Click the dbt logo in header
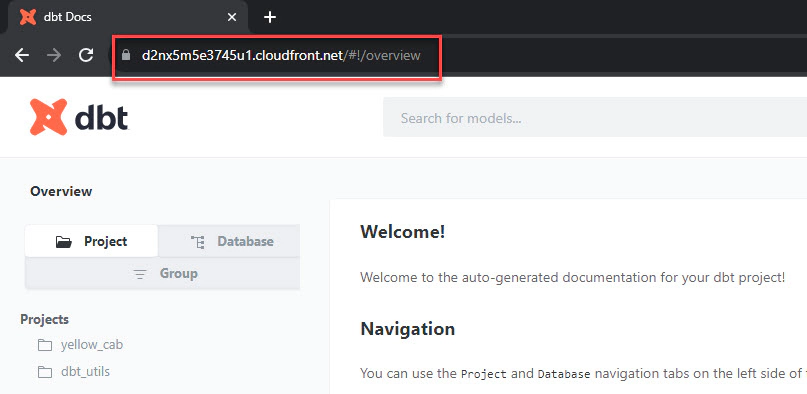The image size is (807, 394). [x=79, y=117]
